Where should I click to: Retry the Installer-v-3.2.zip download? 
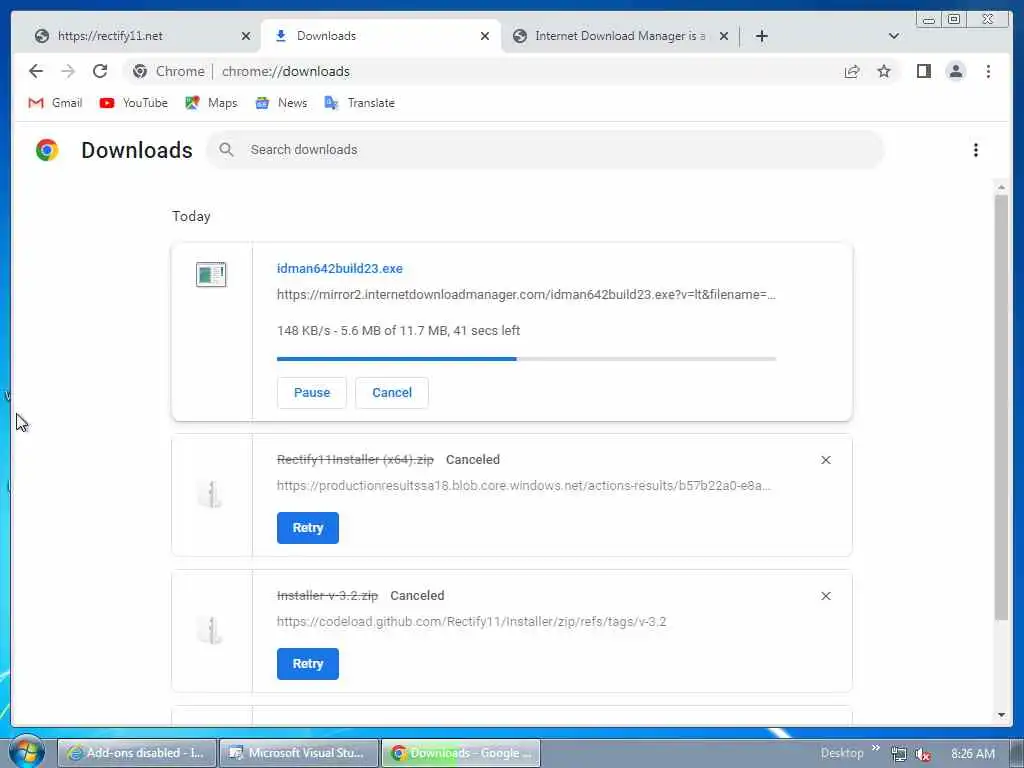(x=308, y=664)
